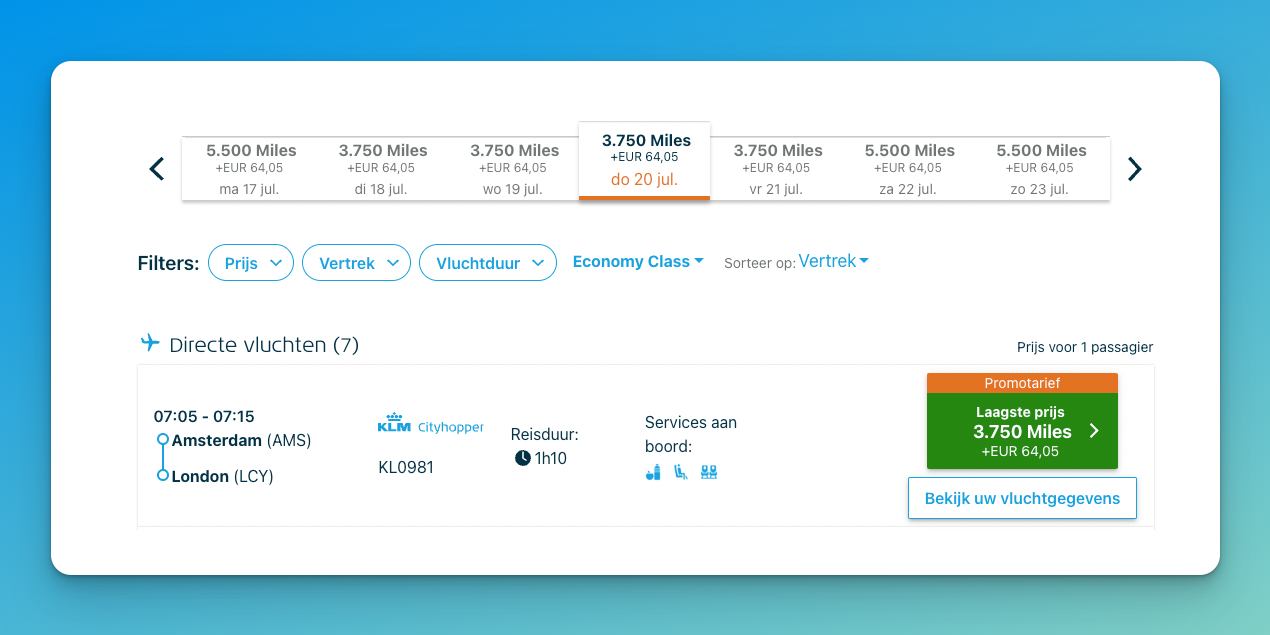Click the 07:05 - 07:15 flight time
This screenshot has height=635, width=1270.
204,416
